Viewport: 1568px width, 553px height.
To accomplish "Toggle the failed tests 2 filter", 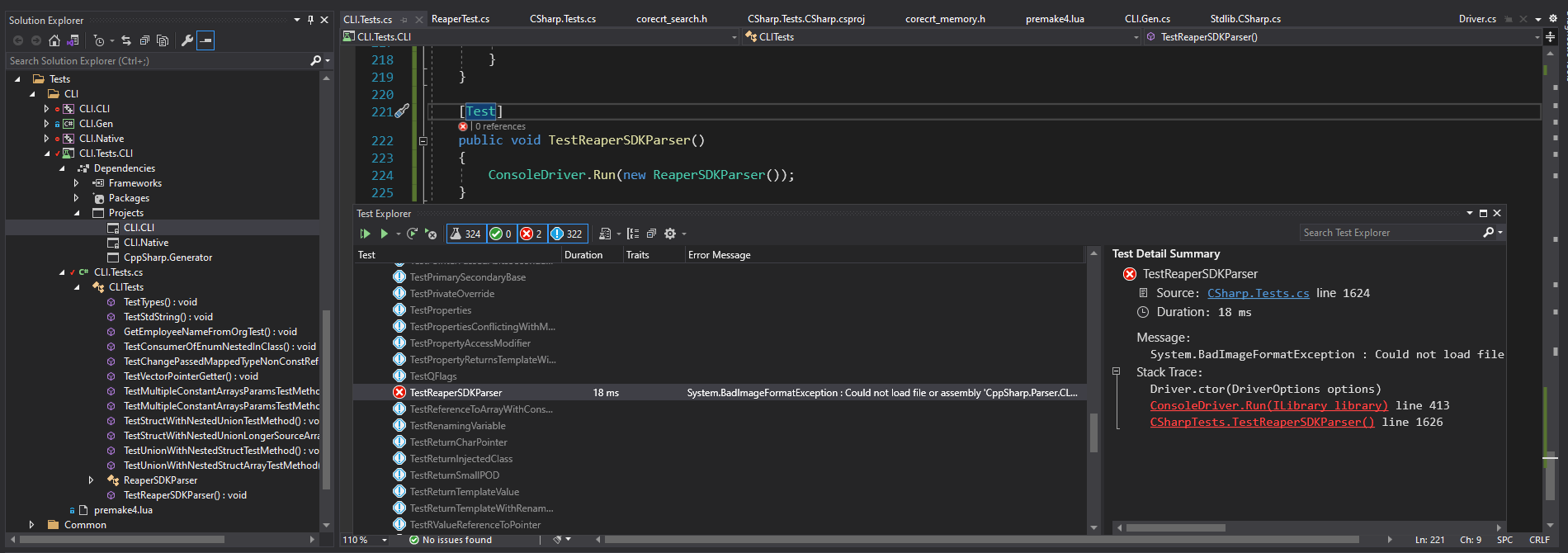I will (531, 234).
